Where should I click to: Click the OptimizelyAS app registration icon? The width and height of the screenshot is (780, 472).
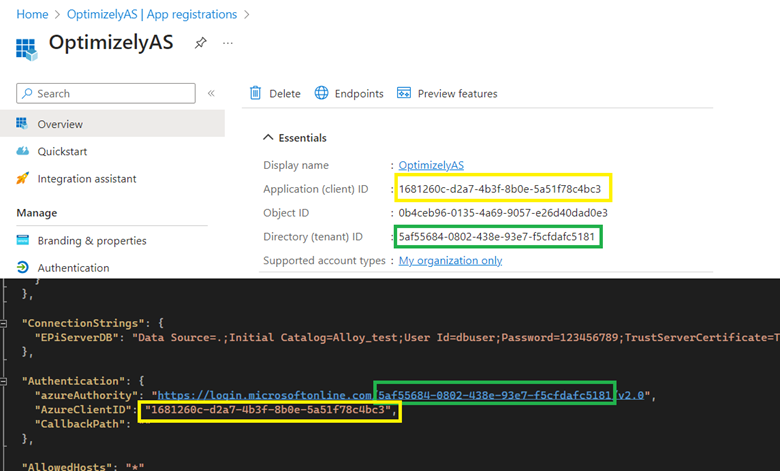(26, 49)
